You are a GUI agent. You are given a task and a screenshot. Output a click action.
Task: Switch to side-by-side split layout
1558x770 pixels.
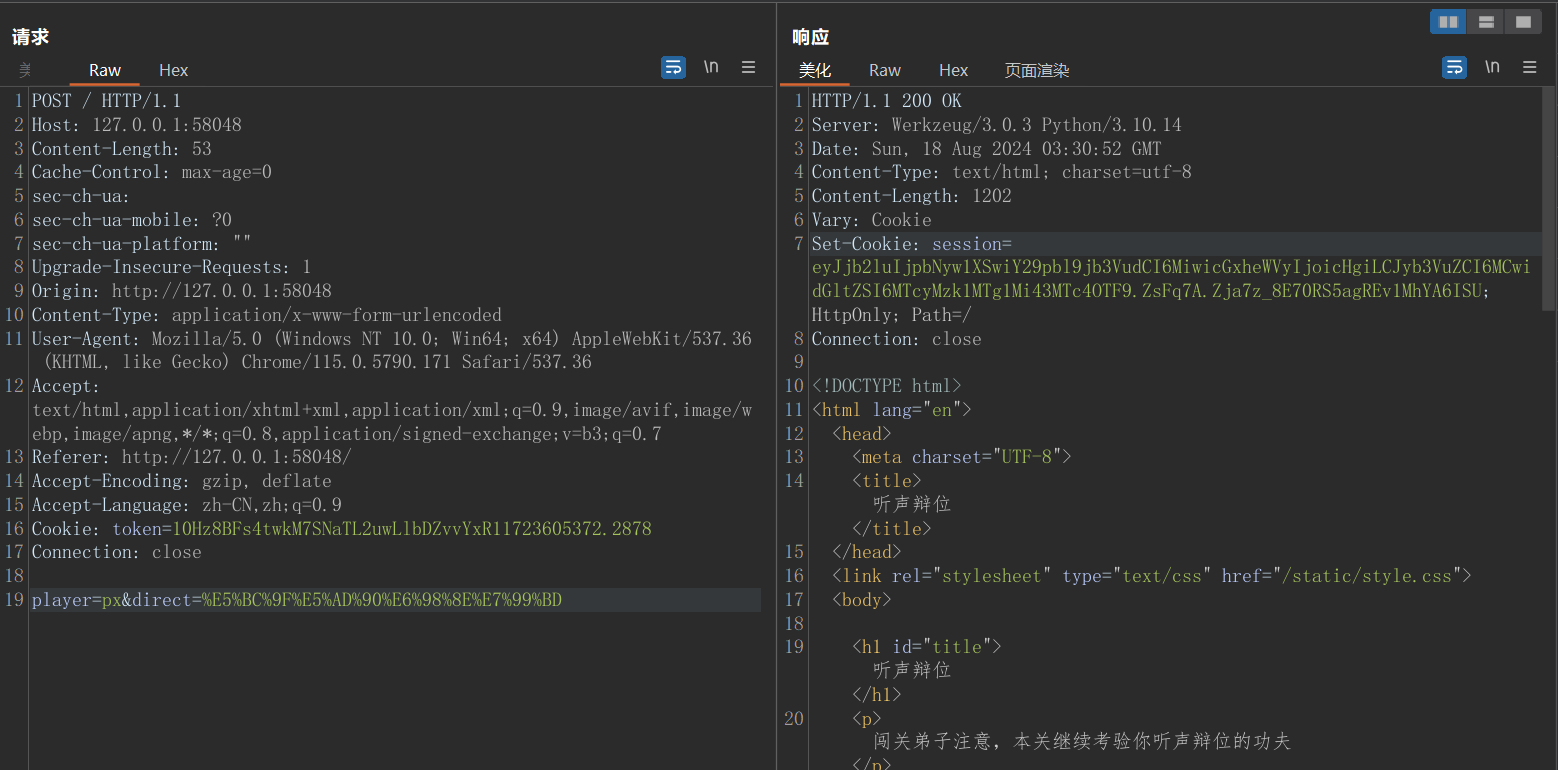click(1448, 21)
